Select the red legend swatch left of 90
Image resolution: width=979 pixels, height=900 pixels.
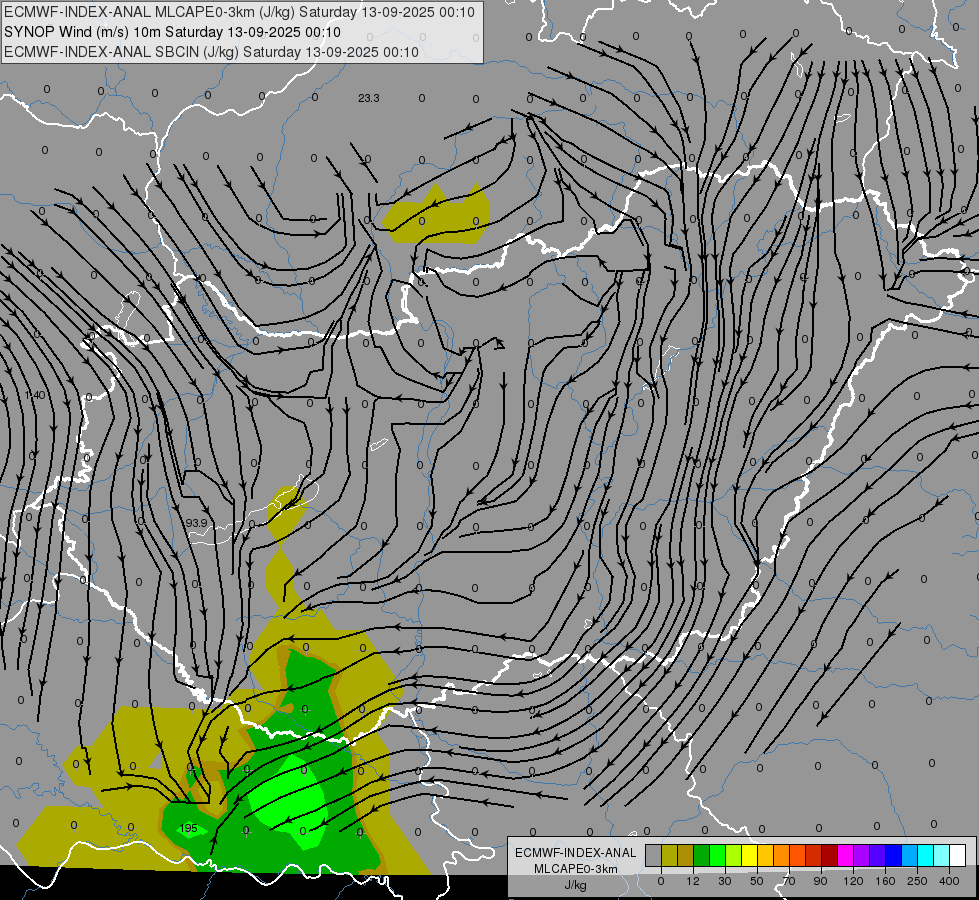(814, 856)
